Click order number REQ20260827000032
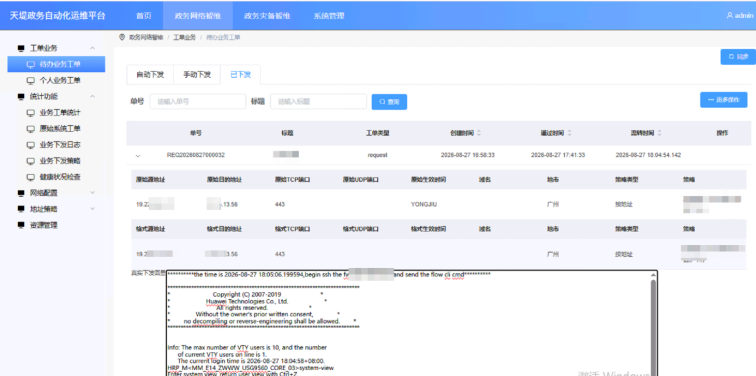 [196, 155]
